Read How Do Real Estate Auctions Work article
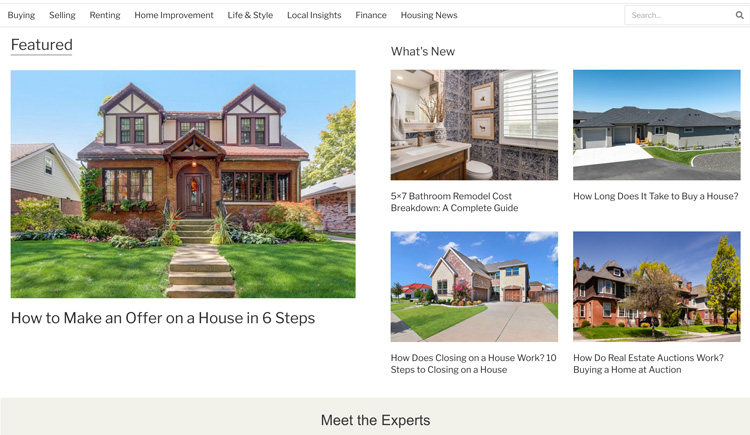 tap(648, 364)
